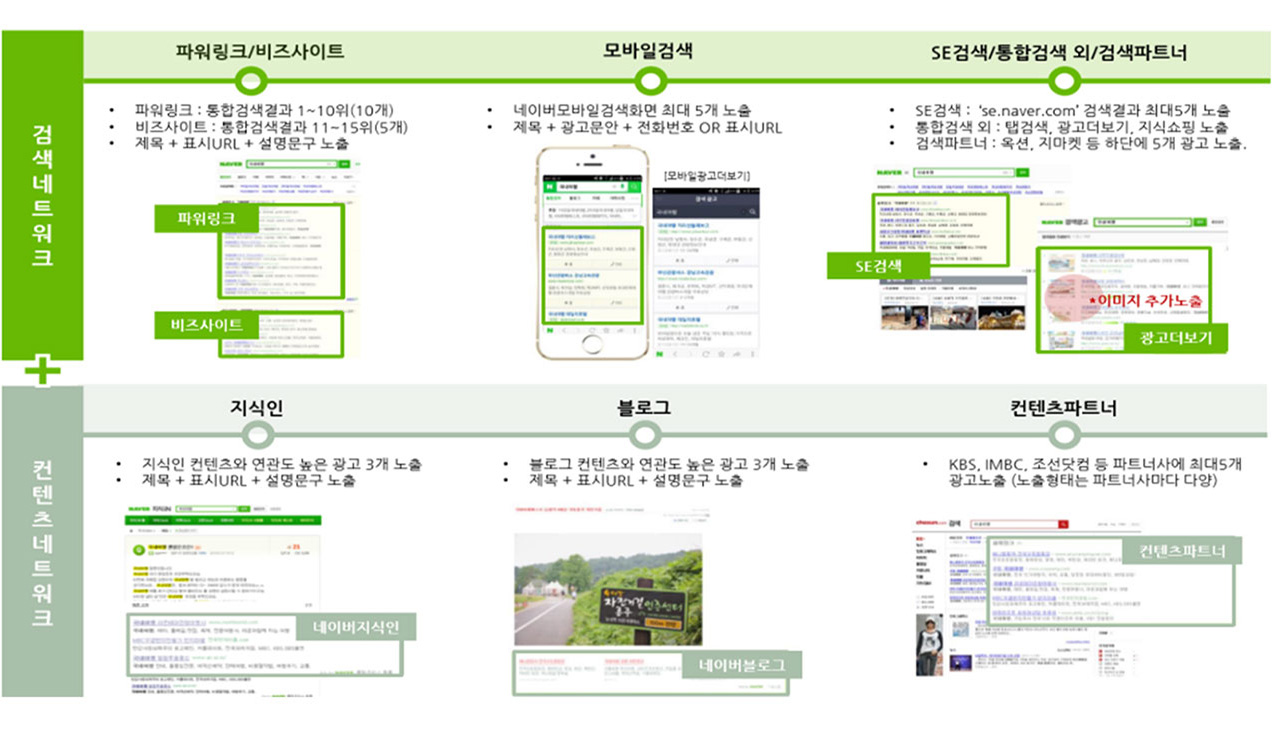Click the [모바일광고더보기] caption text

707,176
